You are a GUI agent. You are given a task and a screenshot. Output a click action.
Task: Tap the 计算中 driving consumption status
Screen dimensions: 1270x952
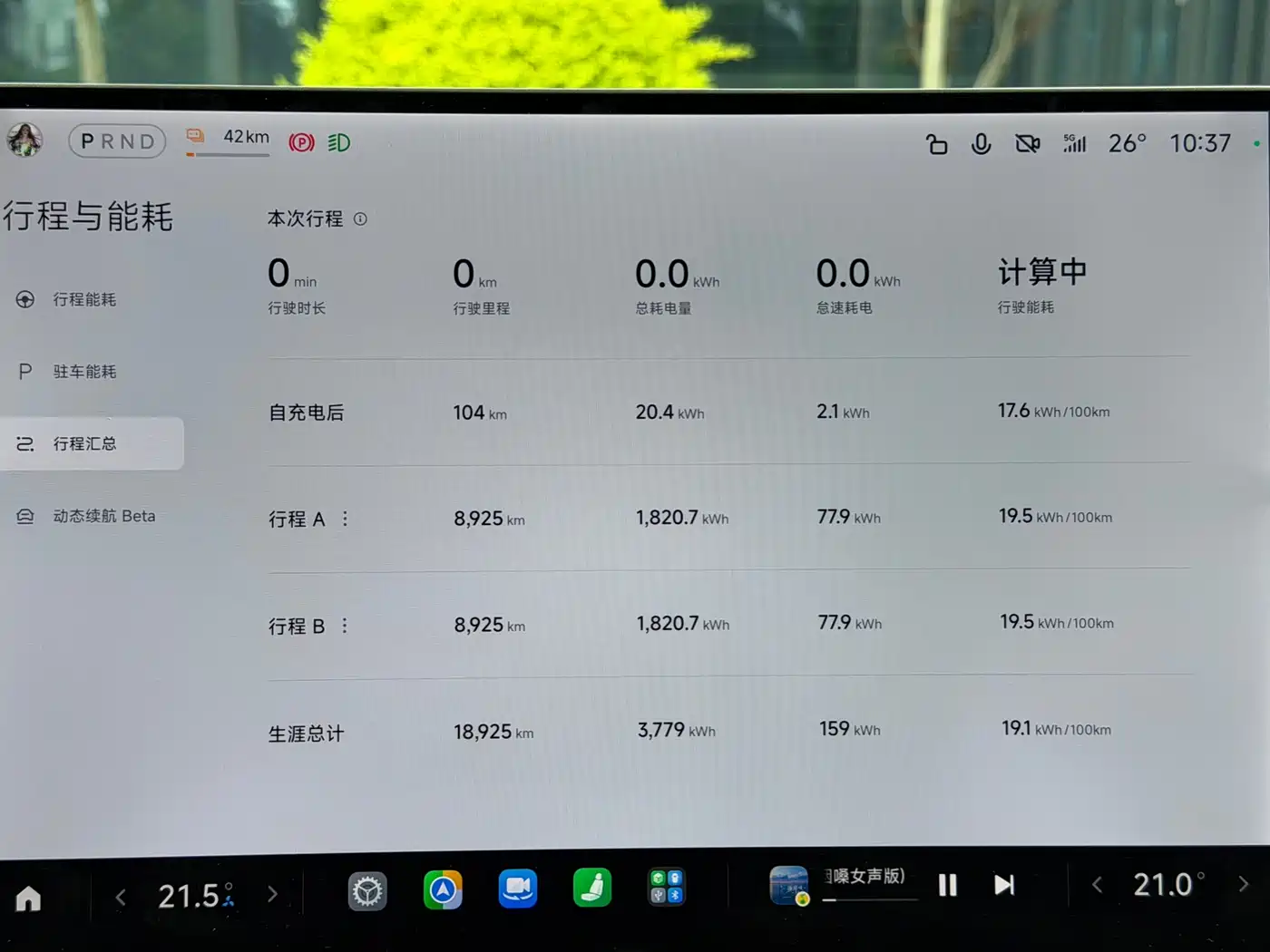[1042, 271]
